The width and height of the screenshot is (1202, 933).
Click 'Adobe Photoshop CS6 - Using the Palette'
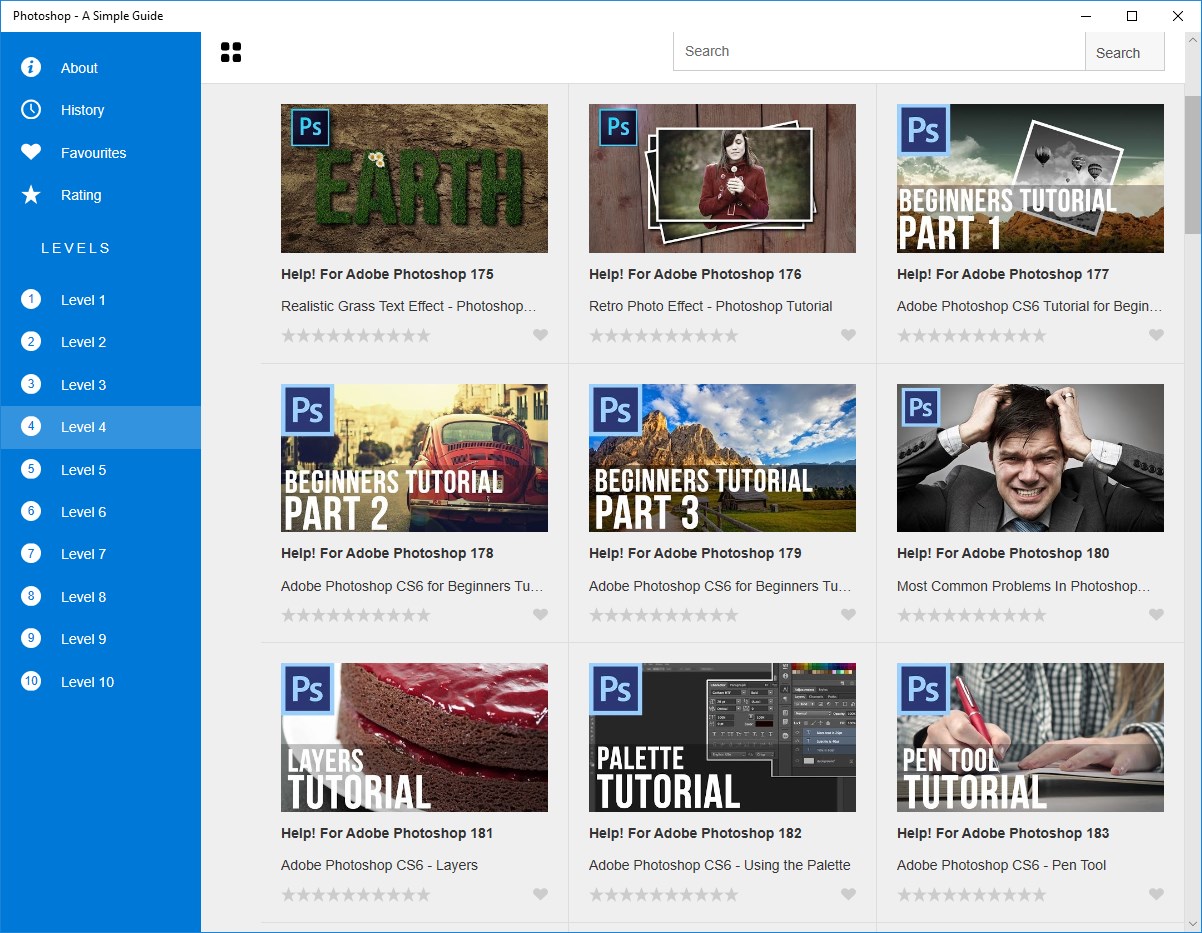pyautogui.click(x=720, y=865)
